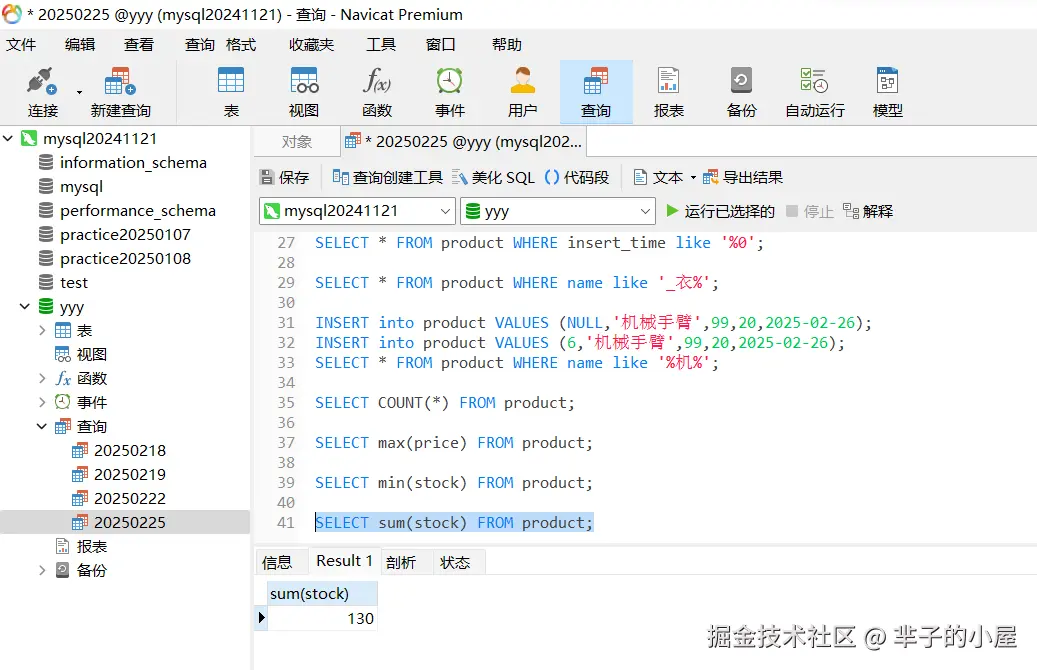The height and width of the screenshot is (670, 1037).
Task: Collapse the yyy database node
Action: (x=24, y=307)
